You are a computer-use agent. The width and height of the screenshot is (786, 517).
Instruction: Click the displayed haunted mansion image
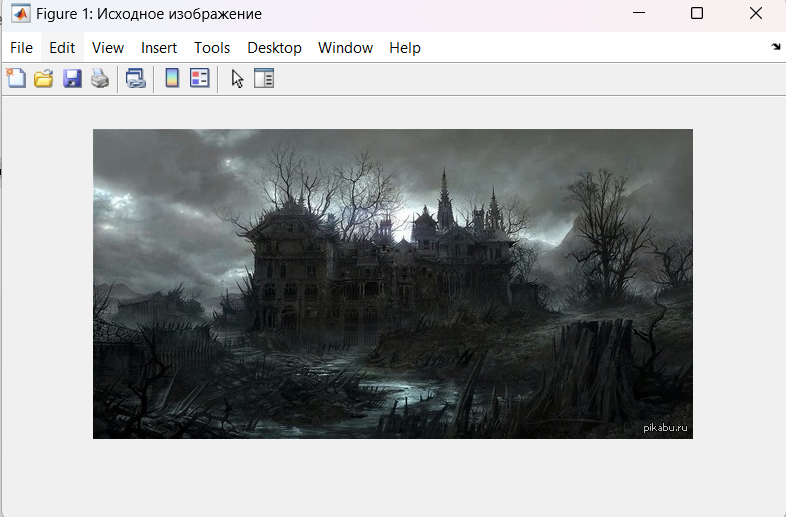[x=393, y=284]
